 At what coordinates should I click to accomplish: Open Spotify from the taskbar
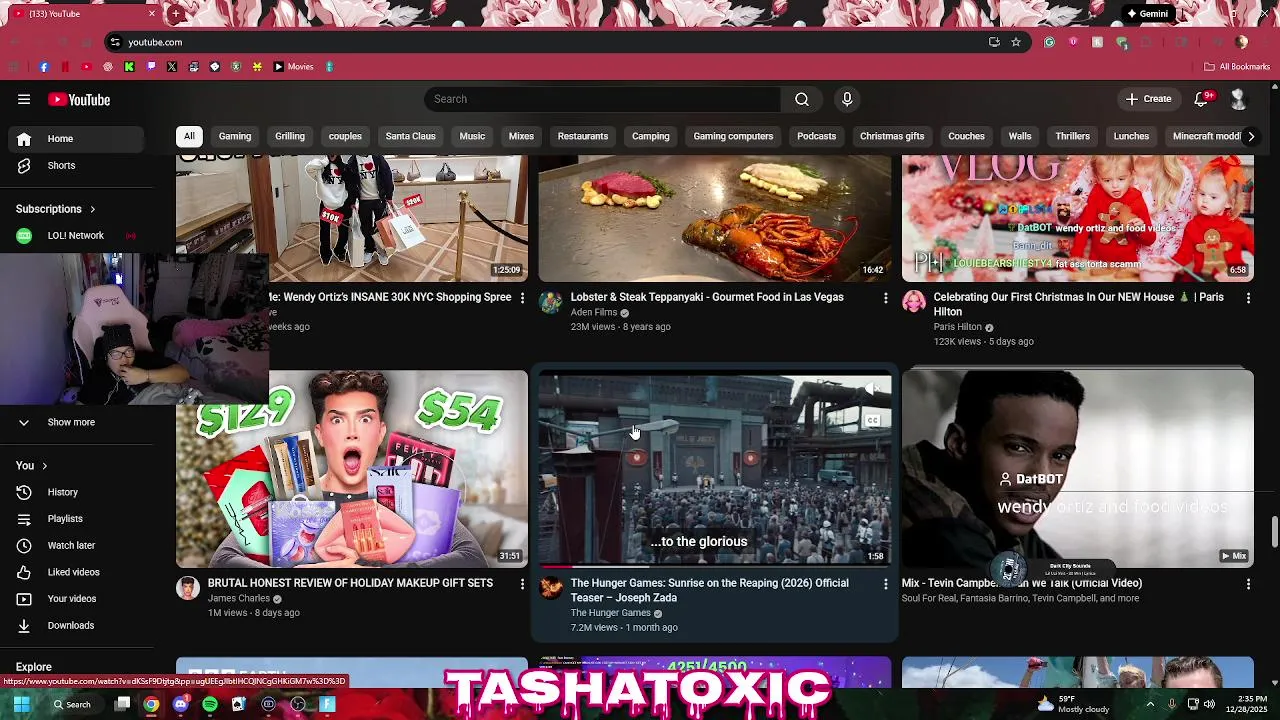tap(210, 704)
